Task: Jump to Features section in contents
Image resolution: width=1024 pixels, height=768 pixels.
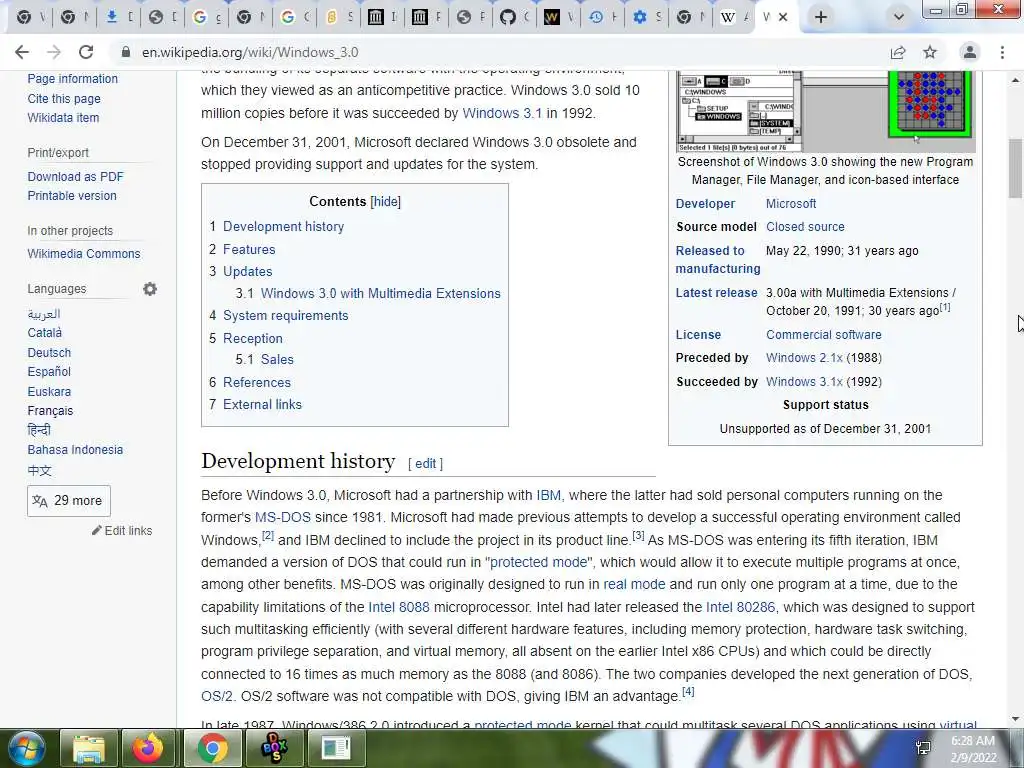Action: pos(249,249)
